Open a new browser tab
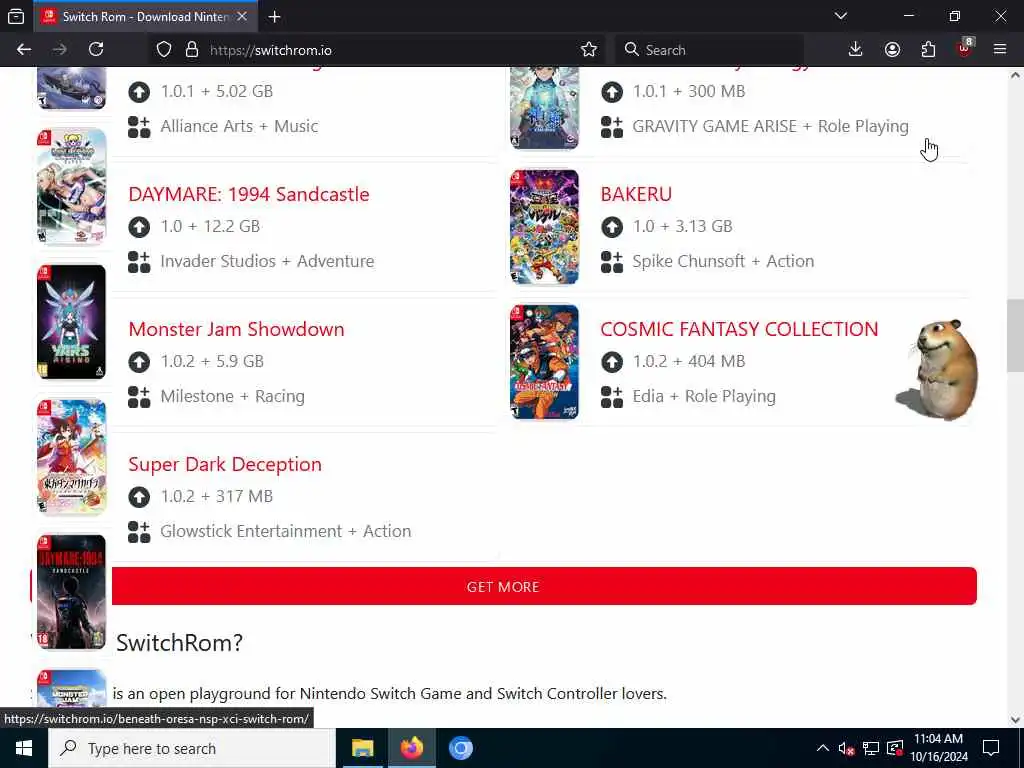1024x768 pixels. tap(274, 17)
